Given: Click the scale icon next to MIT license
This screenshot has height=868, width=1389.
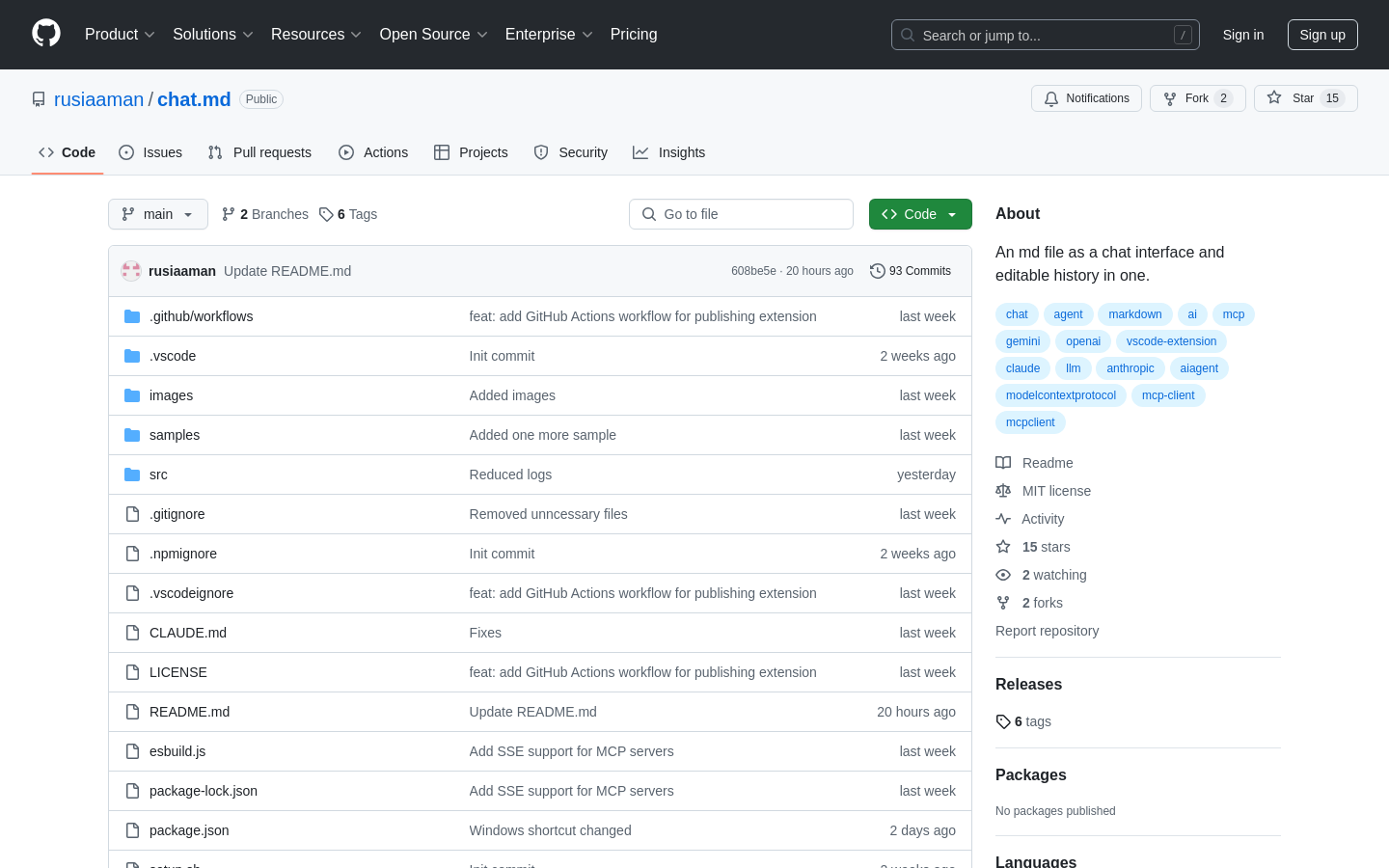Looking at the screenshot, I should (1003, 491).
